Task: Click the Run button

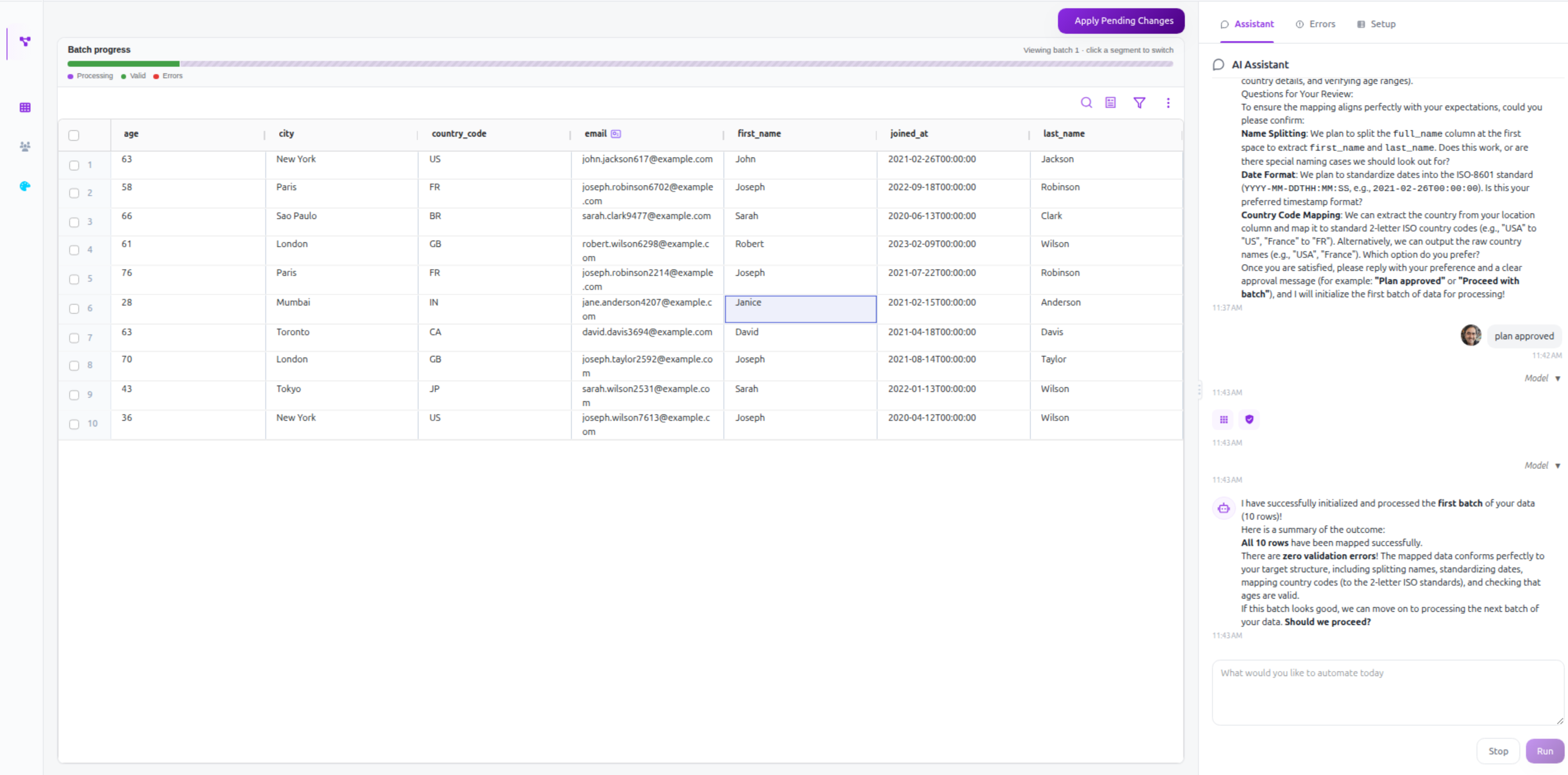Action: click(1544, 751)
